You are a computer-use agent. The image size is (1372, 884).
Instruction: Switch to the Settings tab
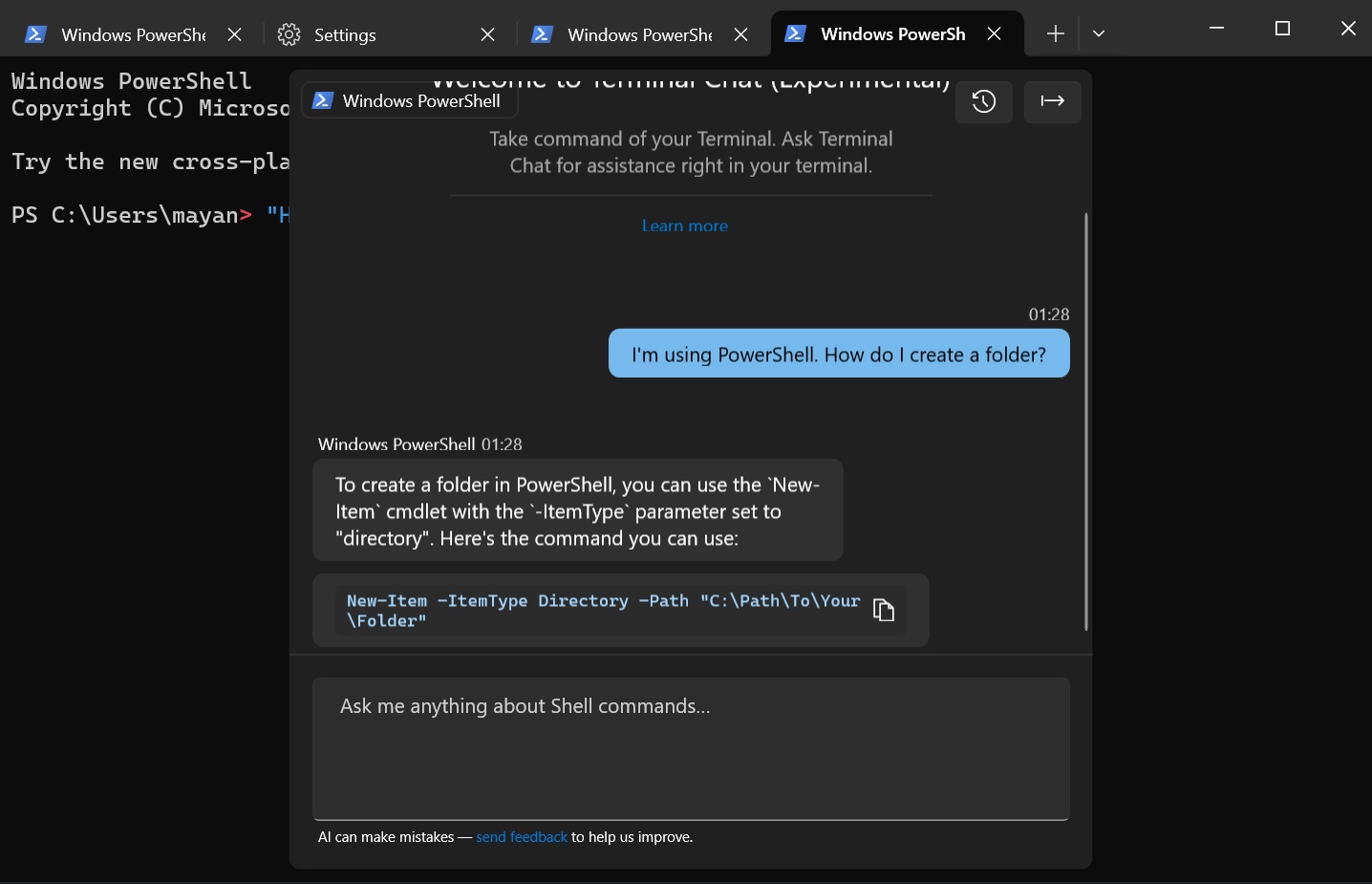(344, 34)
